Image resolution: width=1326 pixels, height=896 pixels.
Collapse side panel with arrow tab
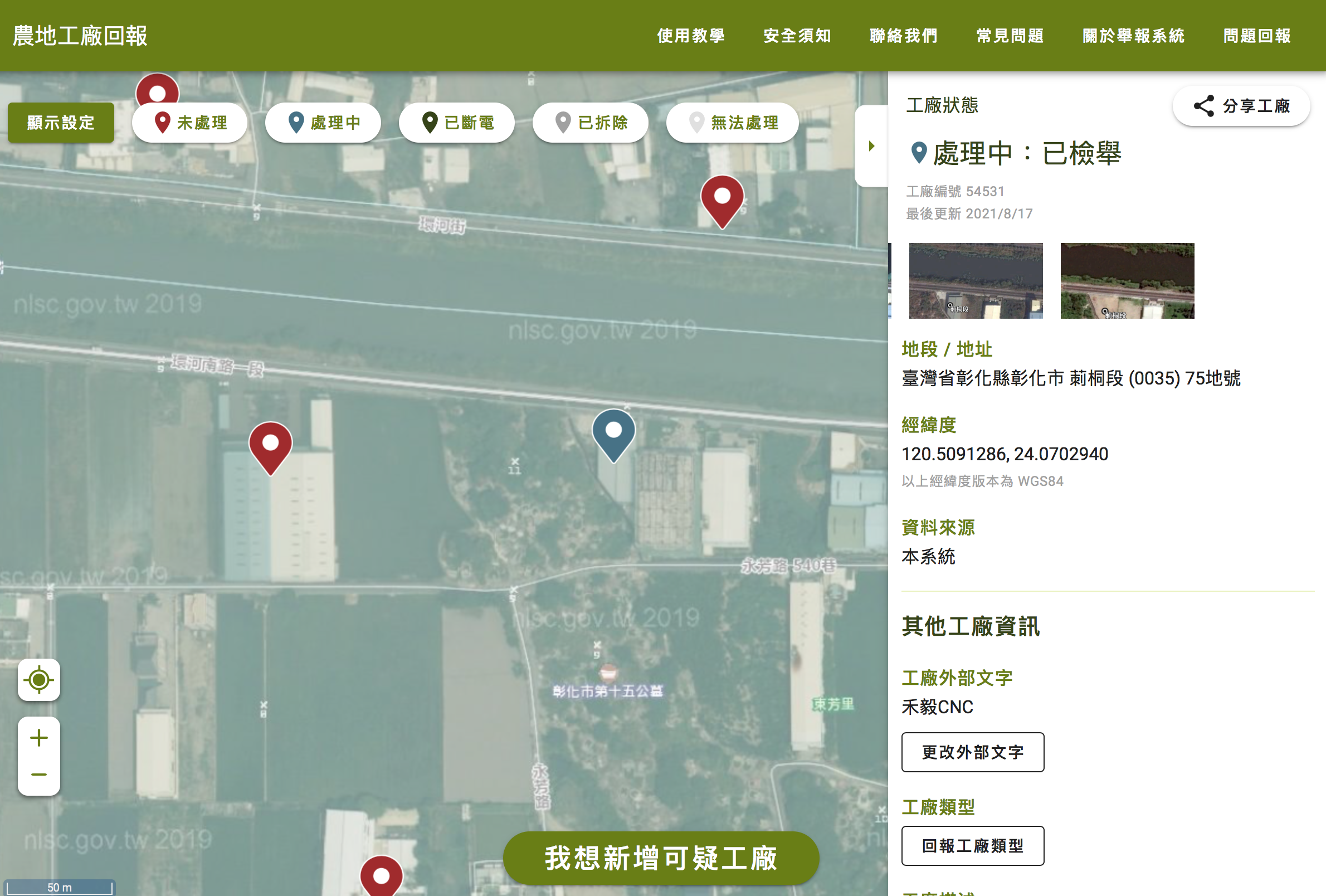pos(871,146)
